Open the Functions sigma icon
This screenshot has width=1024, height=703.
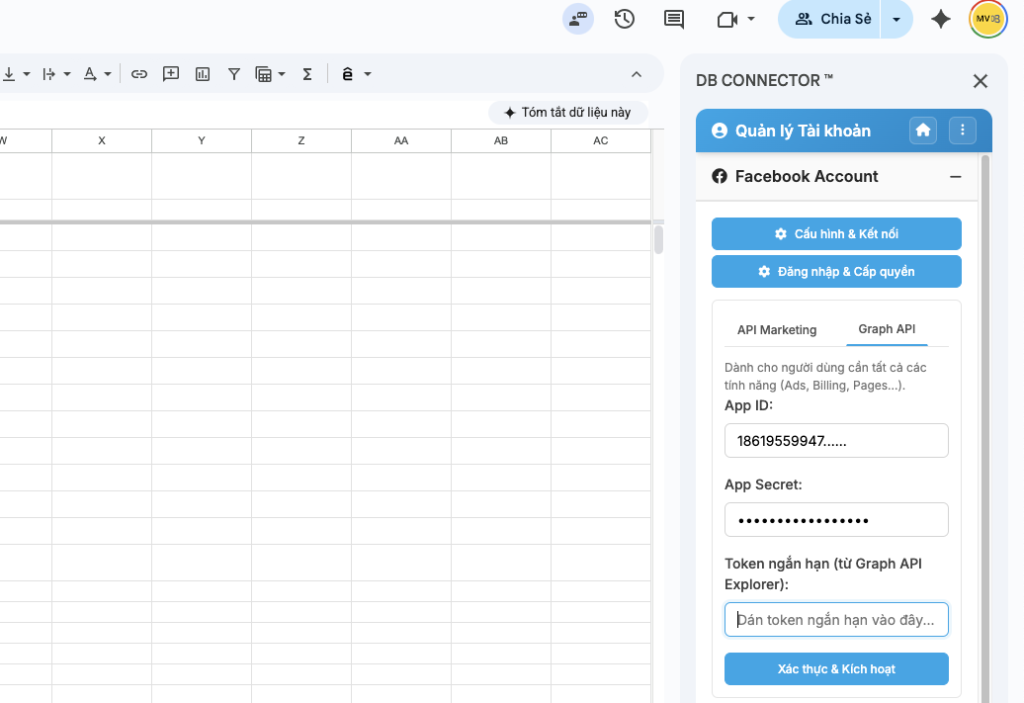[x=307, y=74]
